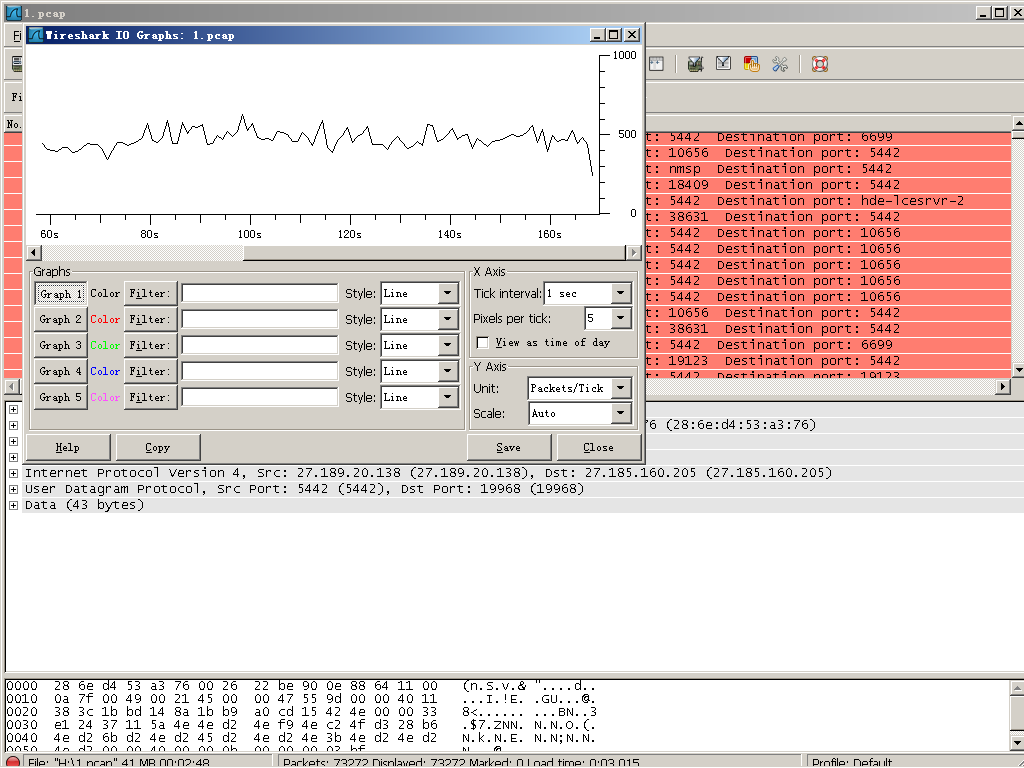Open help via the lifebuoy icon
The image size is (1024, 768).
[x=820, y=64]
